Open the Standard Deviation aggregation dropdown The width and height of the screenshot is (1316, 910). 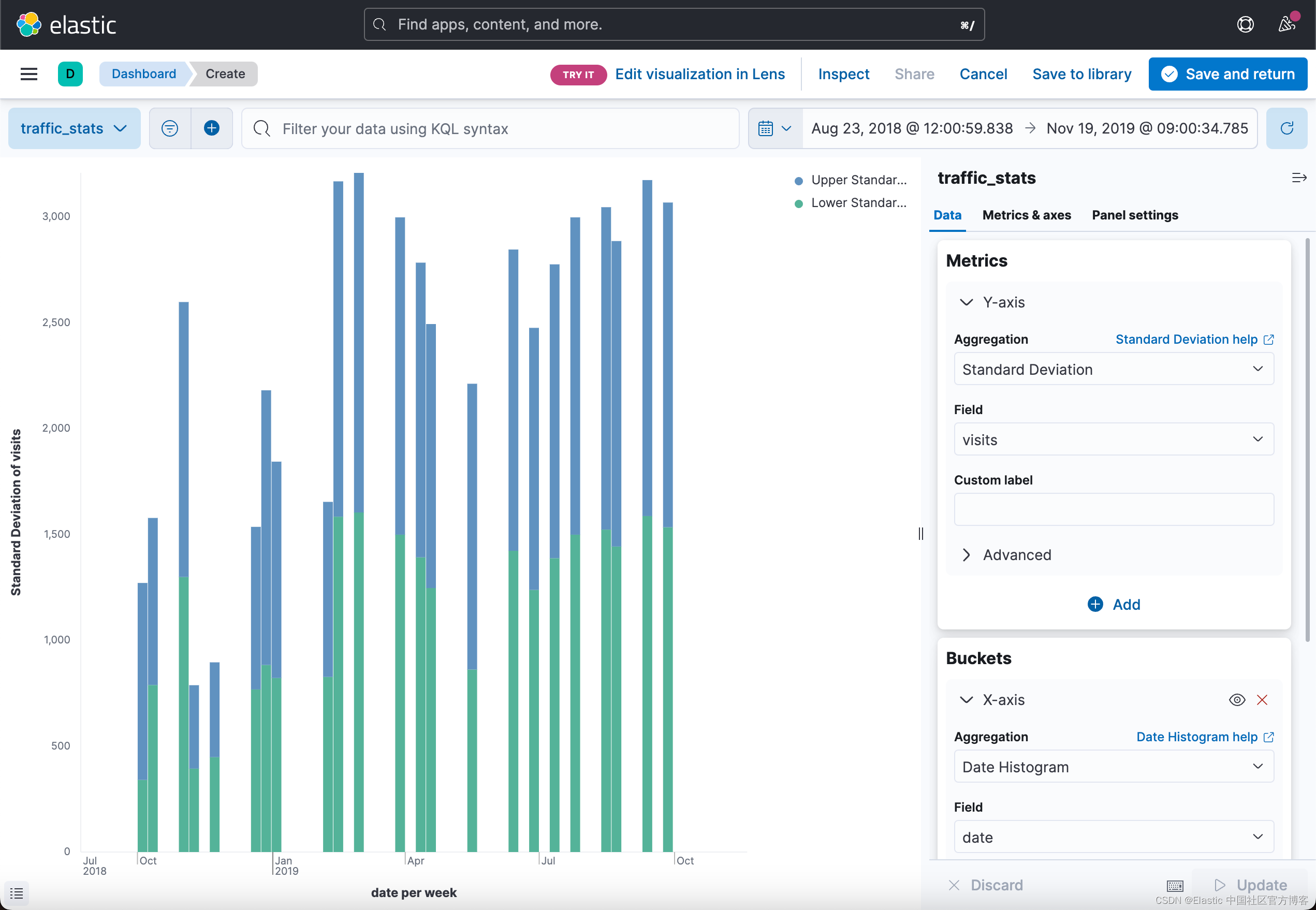(1113, 369)
